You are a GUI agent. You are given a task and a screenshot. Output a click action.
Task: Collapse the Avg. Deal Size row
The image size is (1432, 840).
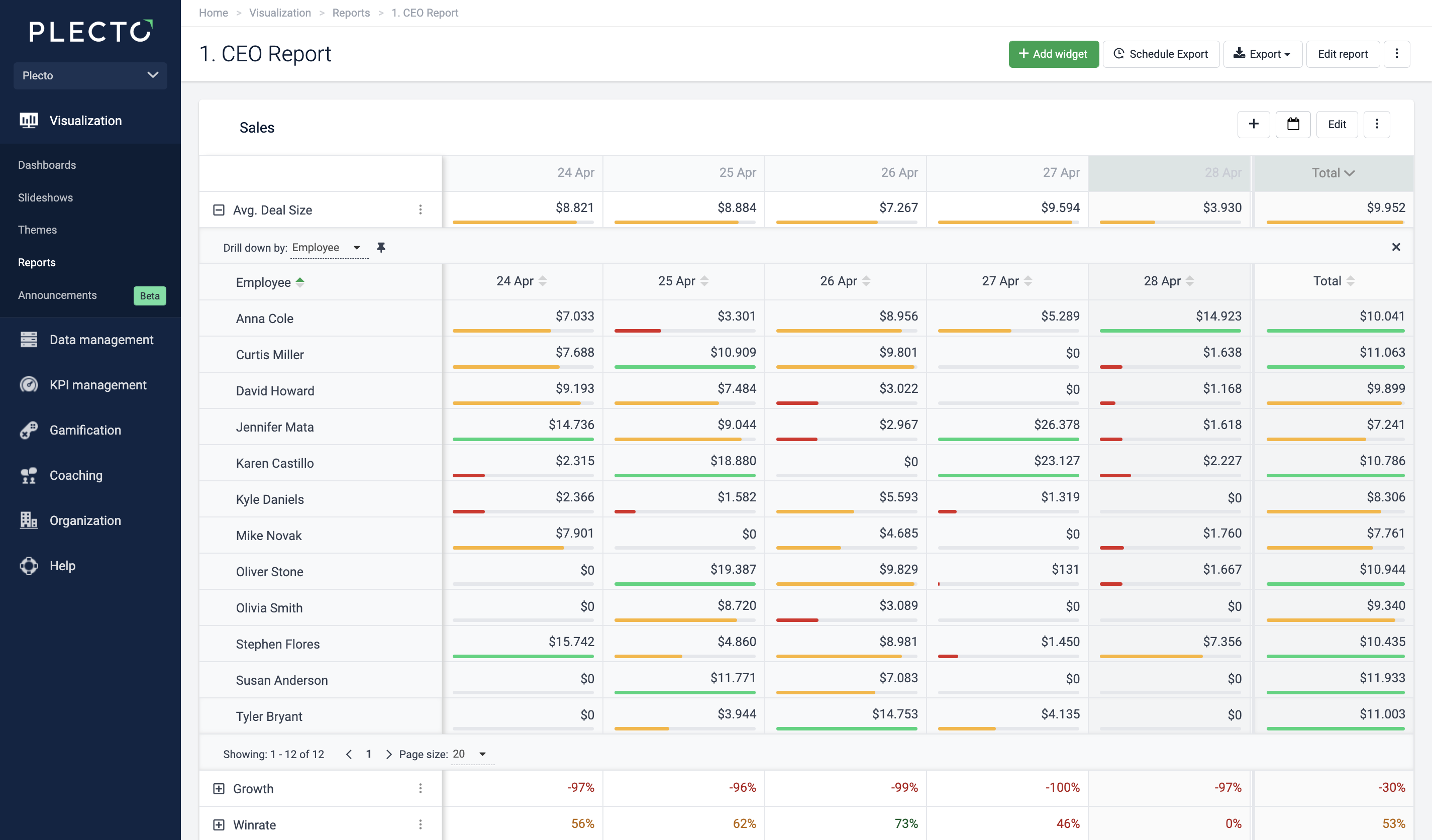click(x=218, y=209)
